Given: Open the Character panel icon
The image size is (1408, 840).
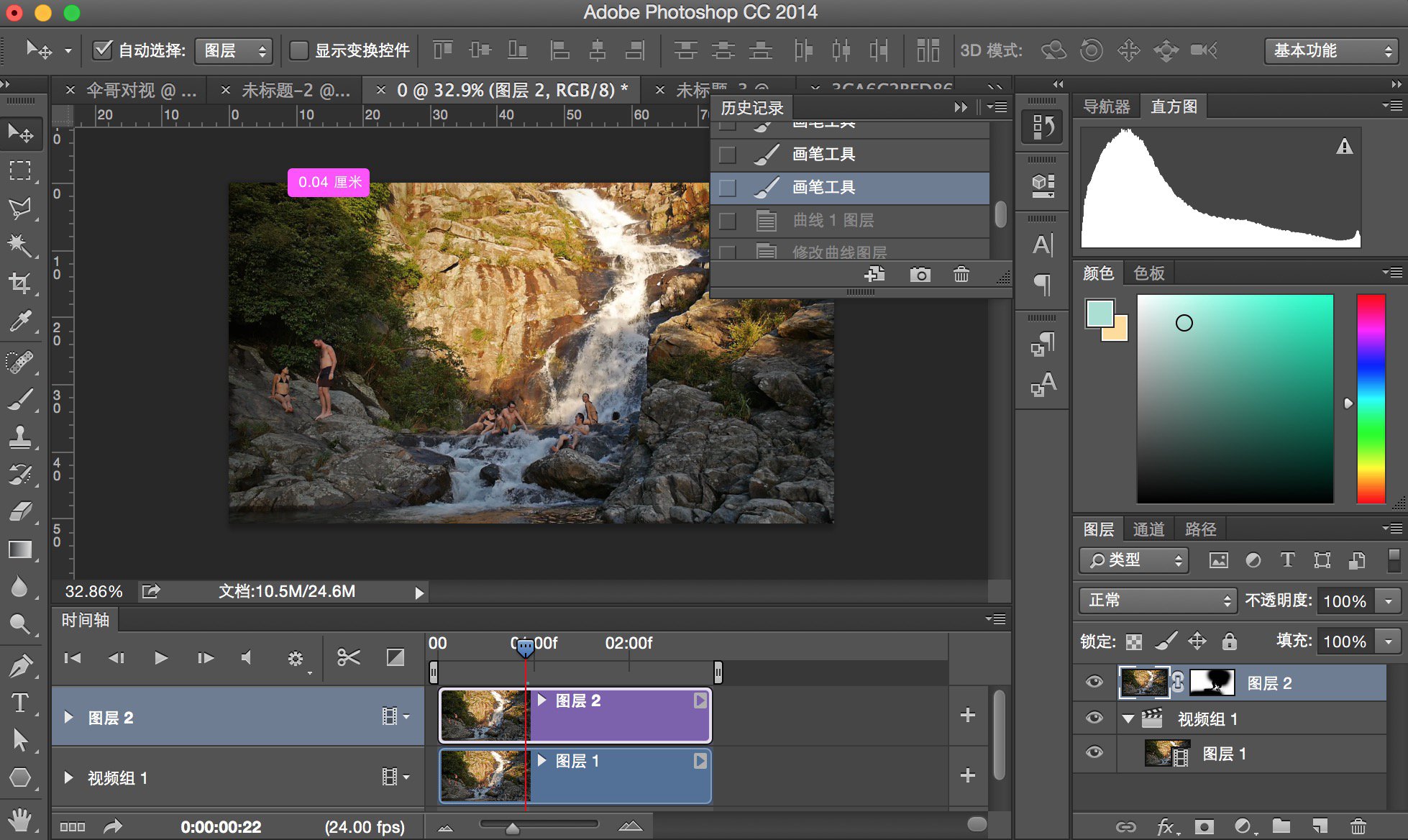Looking at the screenshot, I should (1043, 245).
